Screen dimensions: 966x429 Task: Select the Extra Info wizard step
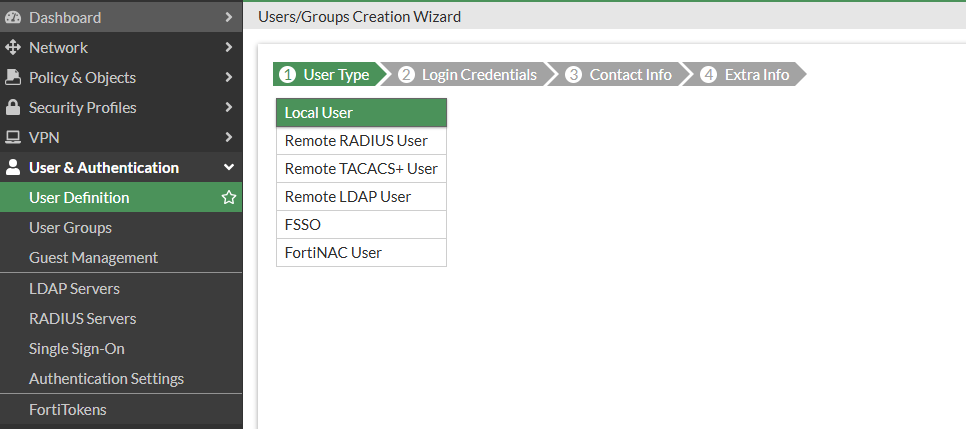pyautogui.click(x=745, y=75)
